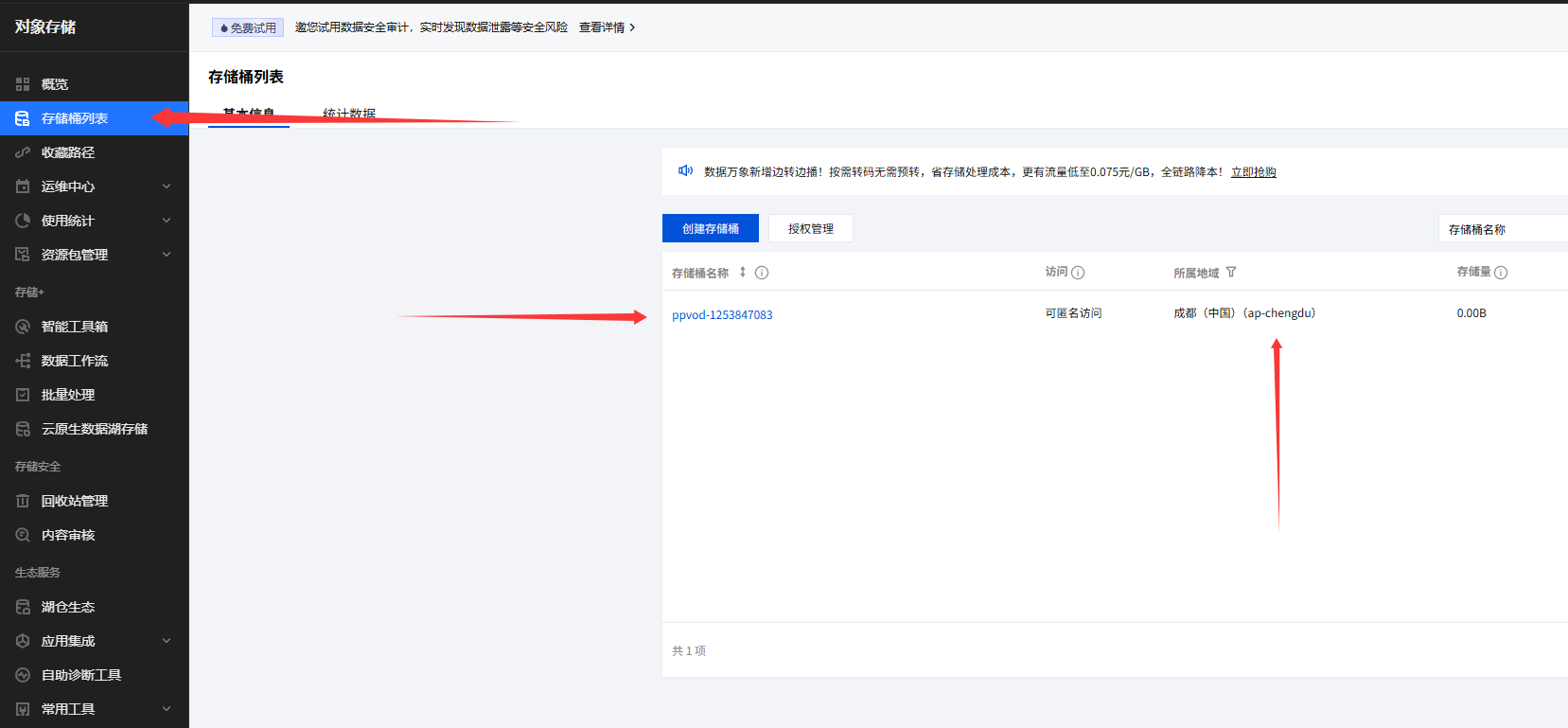Screen dimensions: 1568x728
Task: Click the 常用工具 sidebar icon
Action: pyautogui.click(x=23, y=709)
